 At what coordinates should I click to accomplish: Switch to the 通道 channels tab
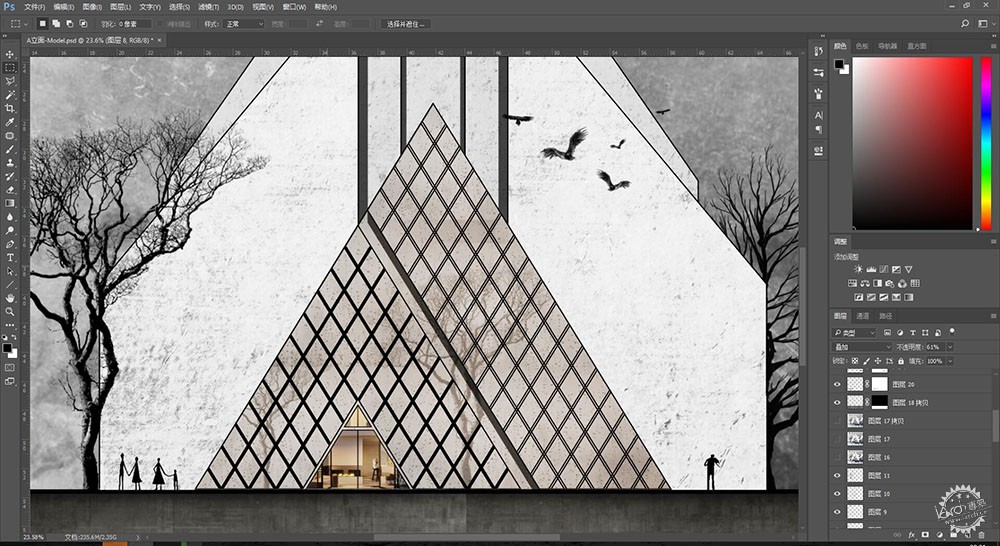tap(862, 316)
